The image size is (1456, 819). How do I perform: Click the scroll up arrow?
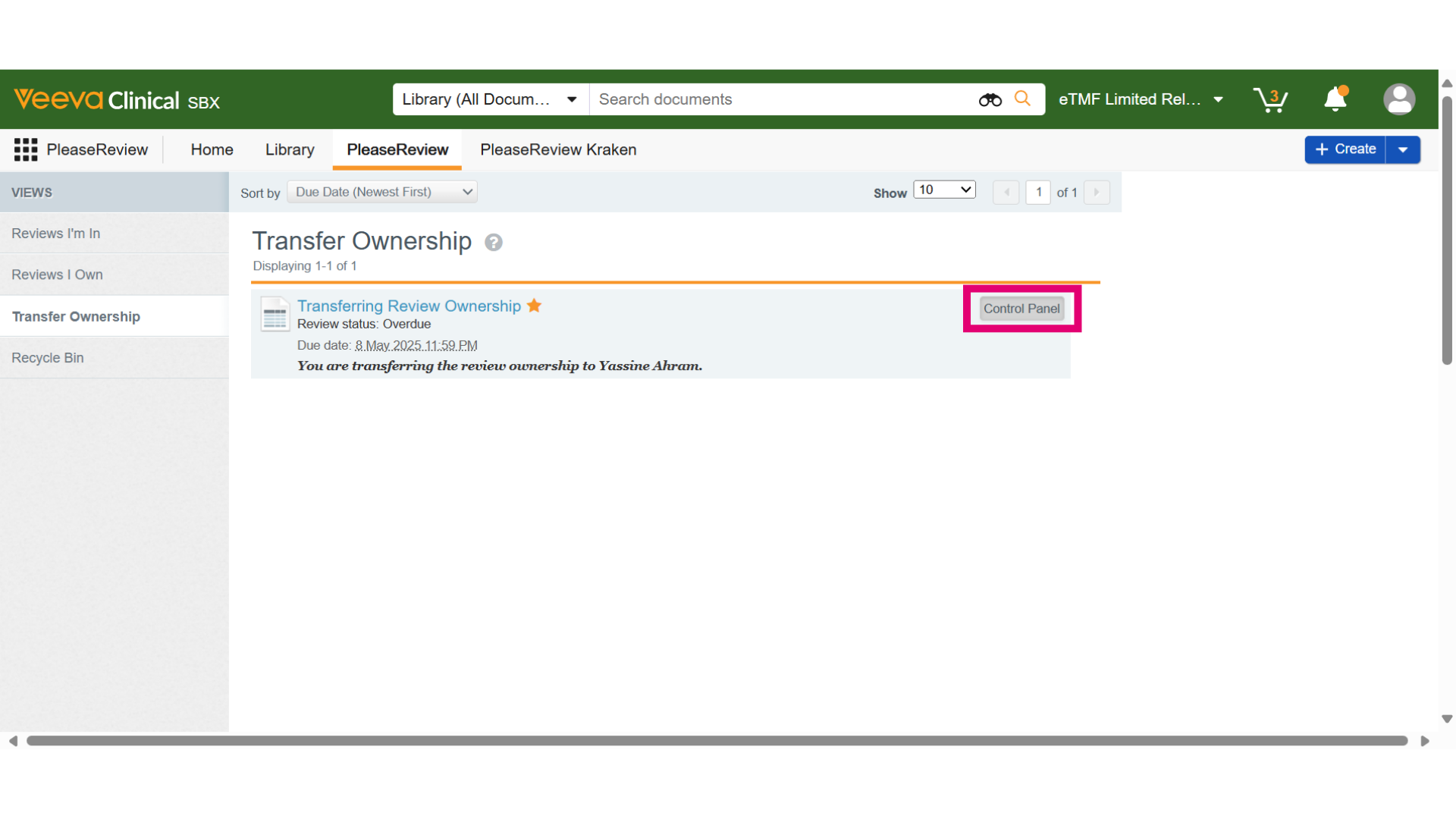1447,83
